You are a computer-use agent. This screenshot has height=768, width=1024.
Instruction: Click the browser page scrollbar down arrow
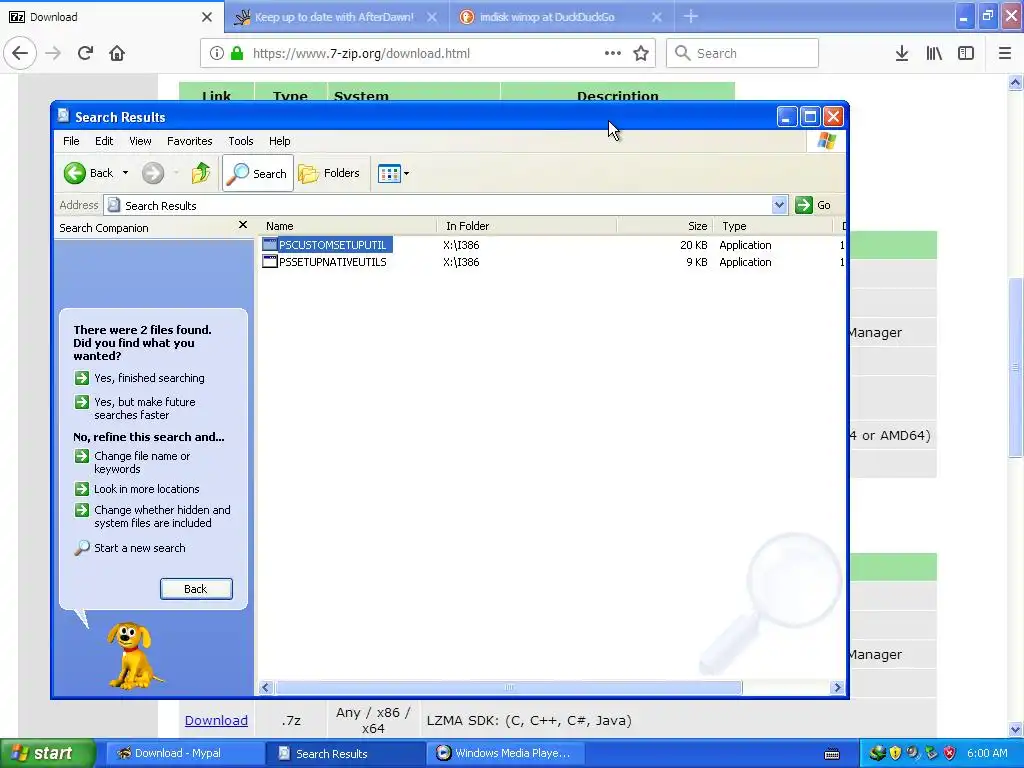point(1015,729)
